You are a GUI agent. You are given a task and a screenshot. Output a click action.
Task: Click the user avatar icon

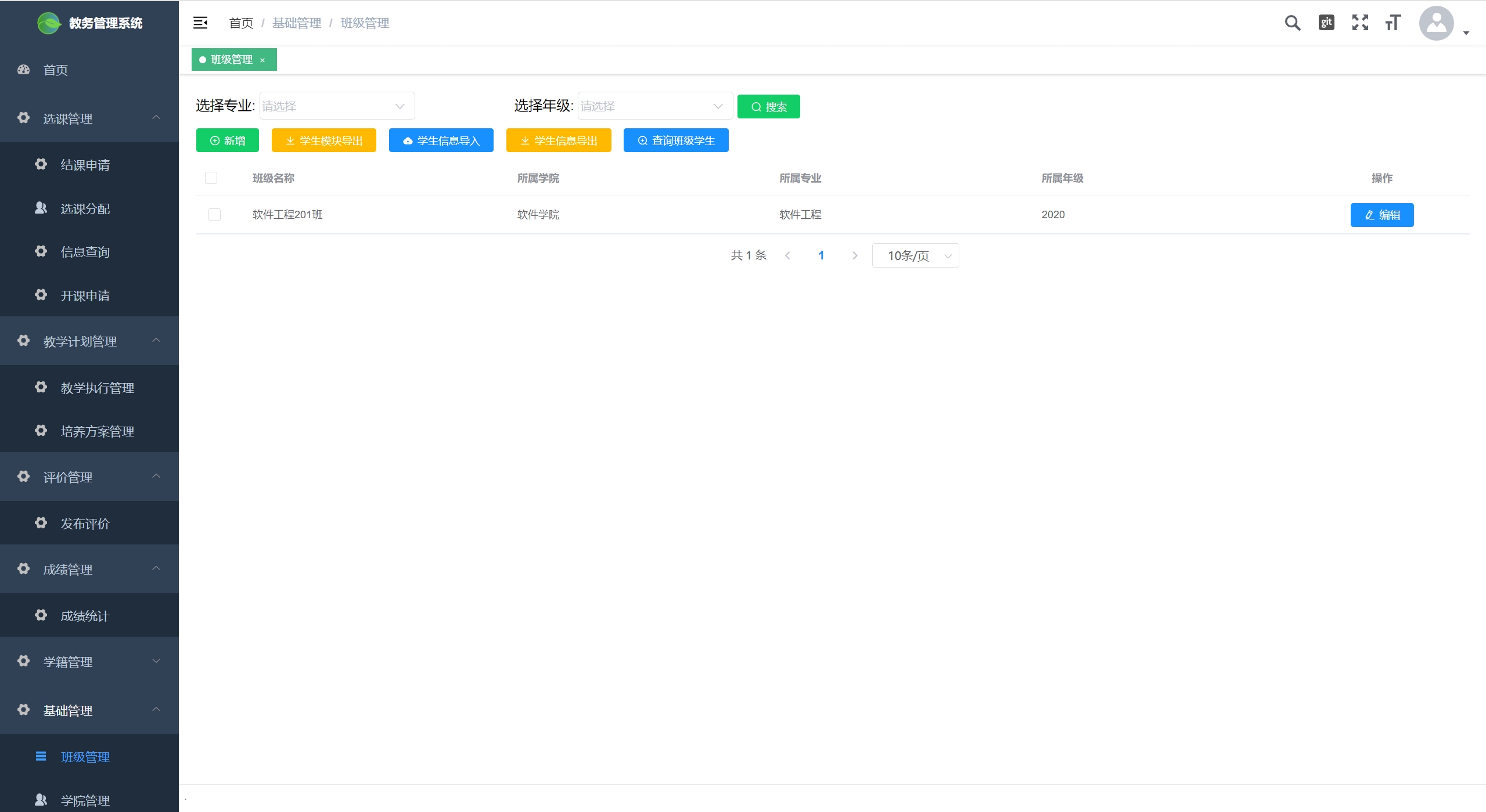tap(1436, 23)
